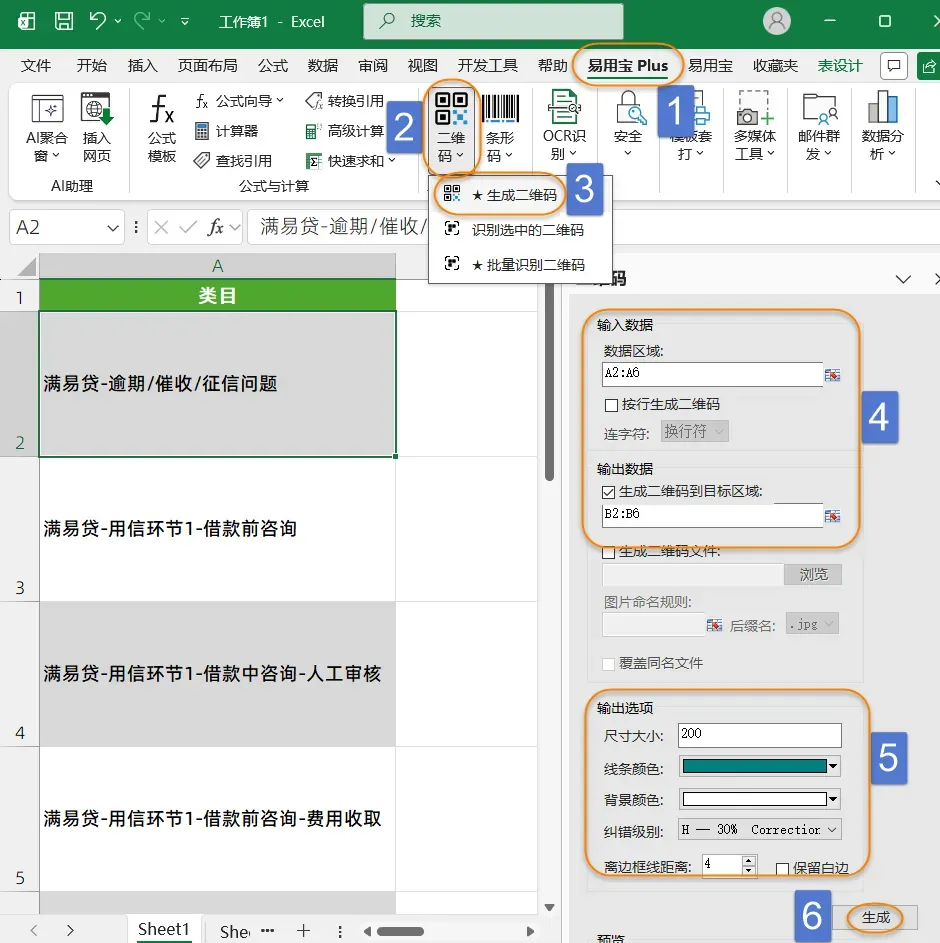The image size is (940, 943).
Task: Click the 转换引用 tool
Action: [345, 101]
